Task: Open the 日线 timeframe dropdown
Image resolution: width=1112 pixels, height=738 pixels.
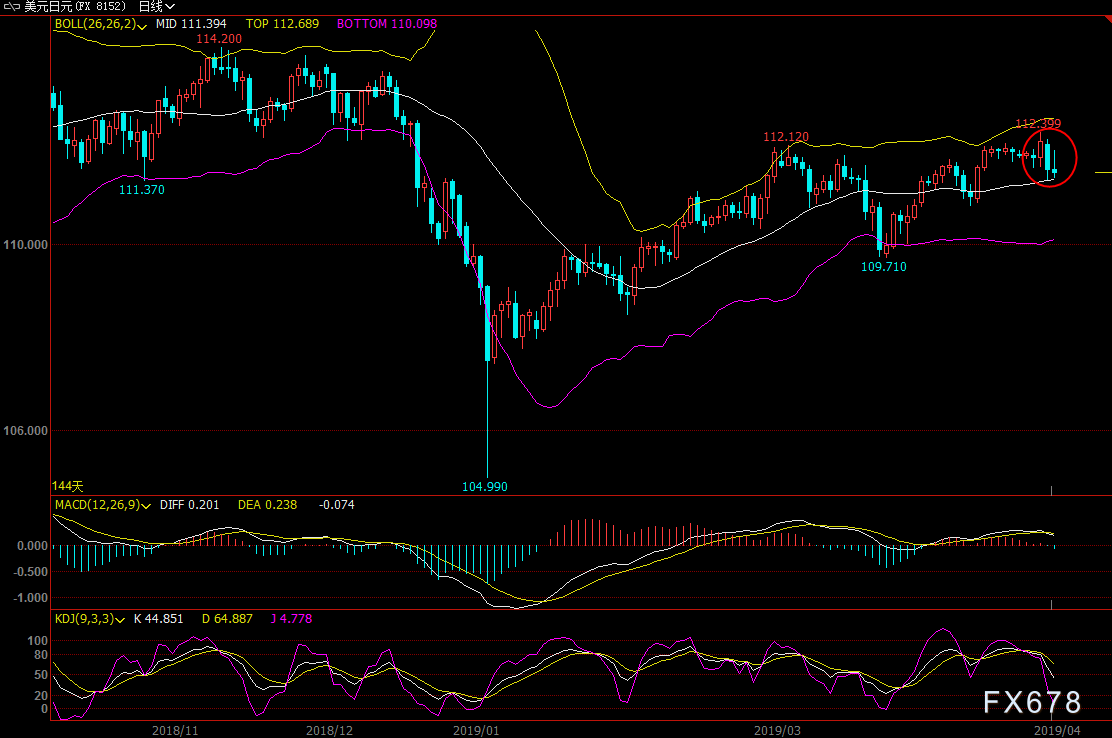Action: (156, 6)
